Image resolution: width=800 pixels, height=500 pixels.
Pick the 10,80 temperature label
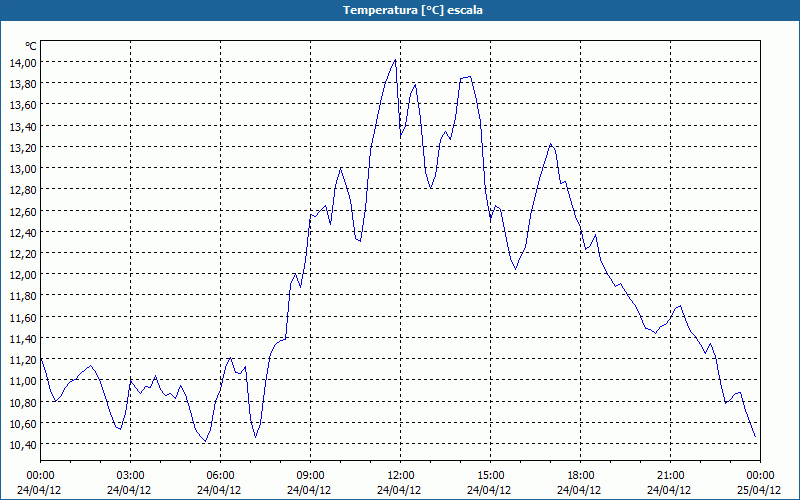[23, 402]
